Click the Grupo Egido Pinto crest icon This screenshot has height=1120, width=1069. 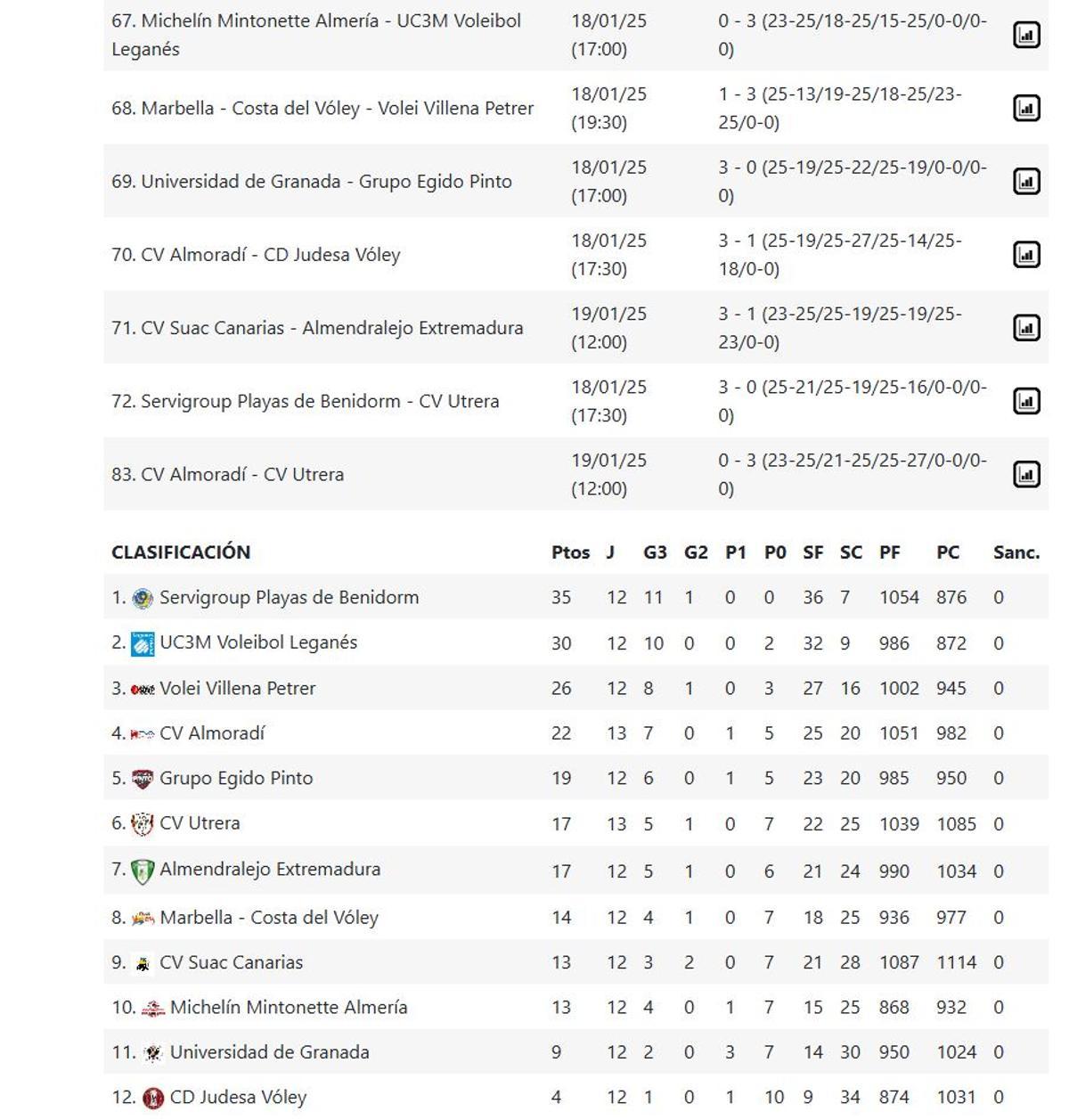(x=141, y=776)
